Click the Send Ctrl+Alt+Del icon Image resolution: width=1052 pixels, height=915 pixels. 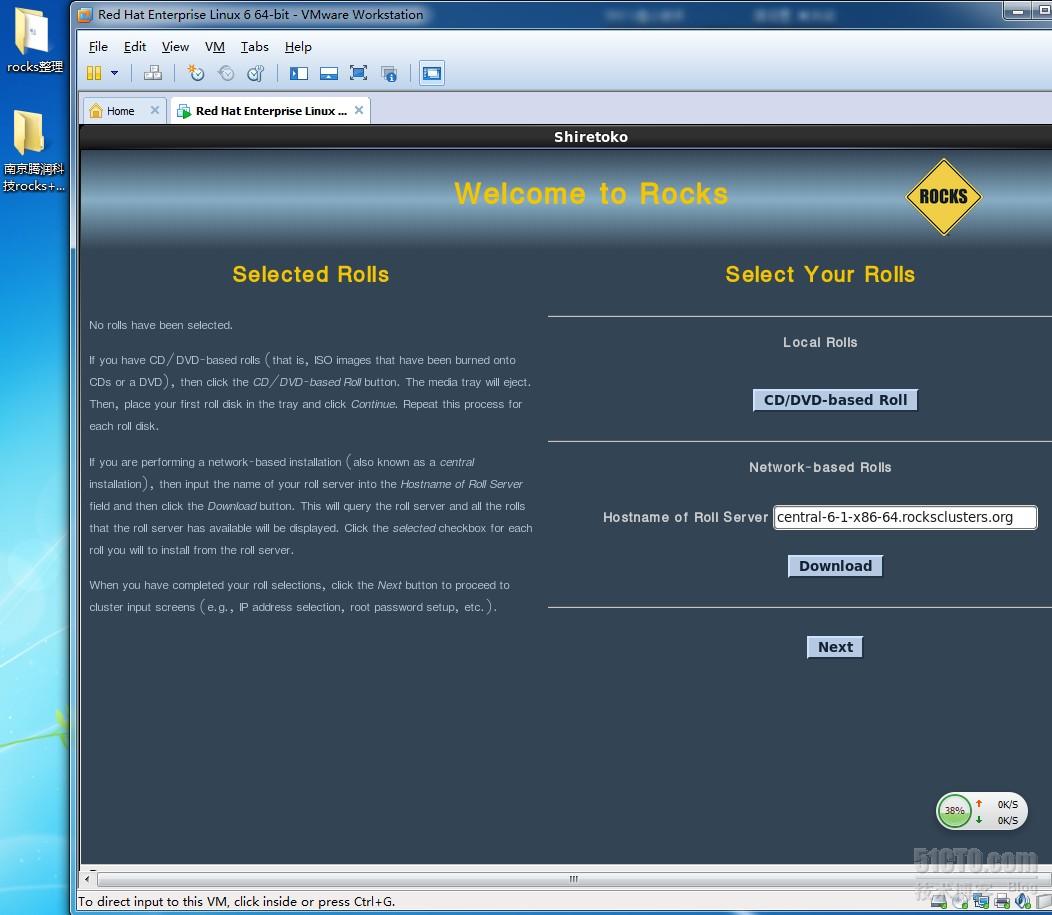pos(153,73)
